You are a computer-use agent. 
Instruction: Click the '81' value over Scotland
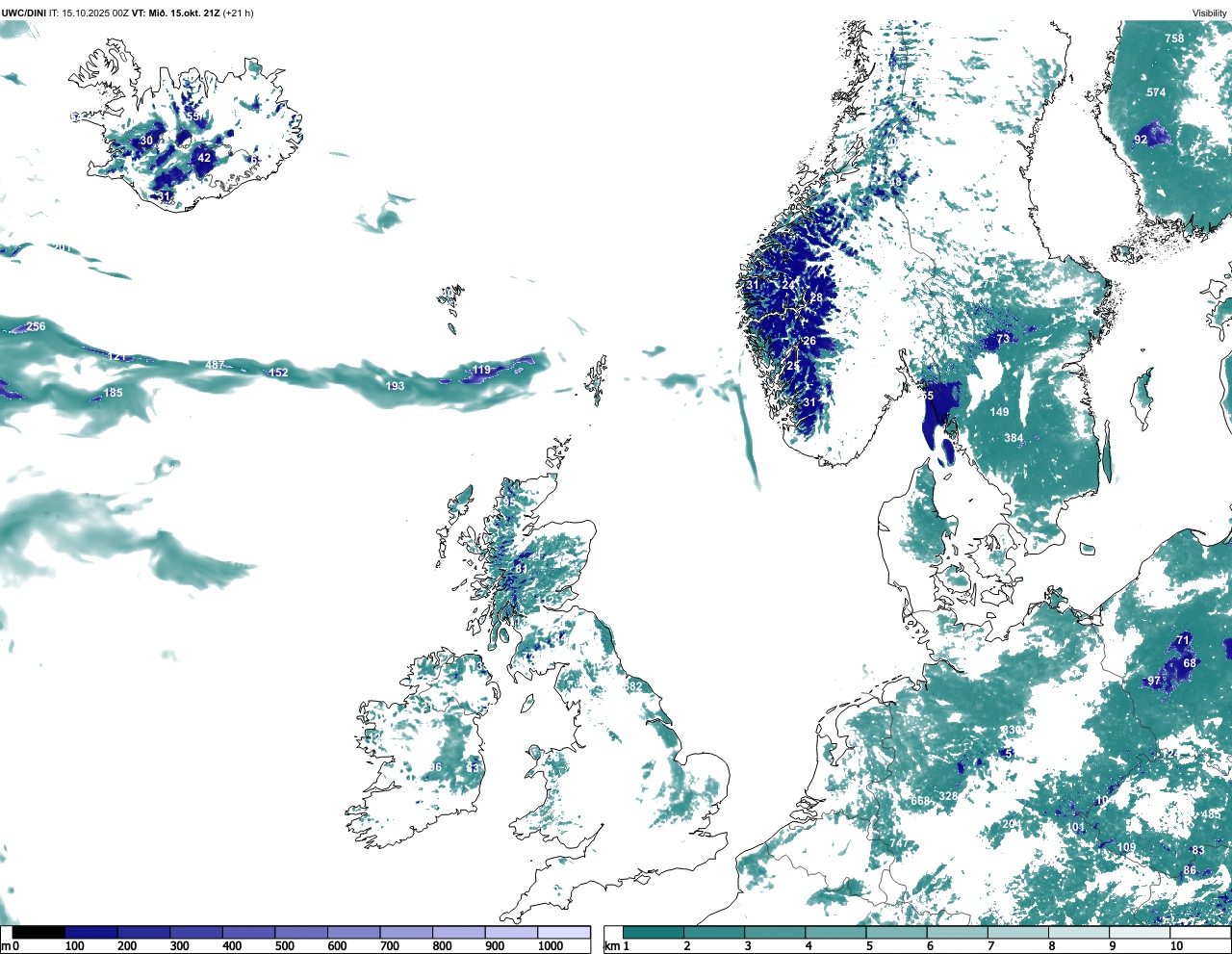521,569
